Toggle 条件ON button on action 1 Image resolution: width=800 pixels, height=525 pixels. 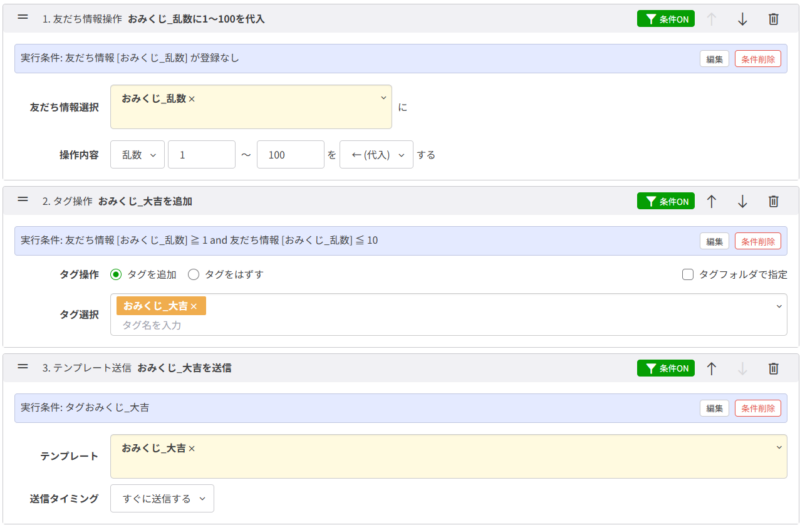pos(665,19)
